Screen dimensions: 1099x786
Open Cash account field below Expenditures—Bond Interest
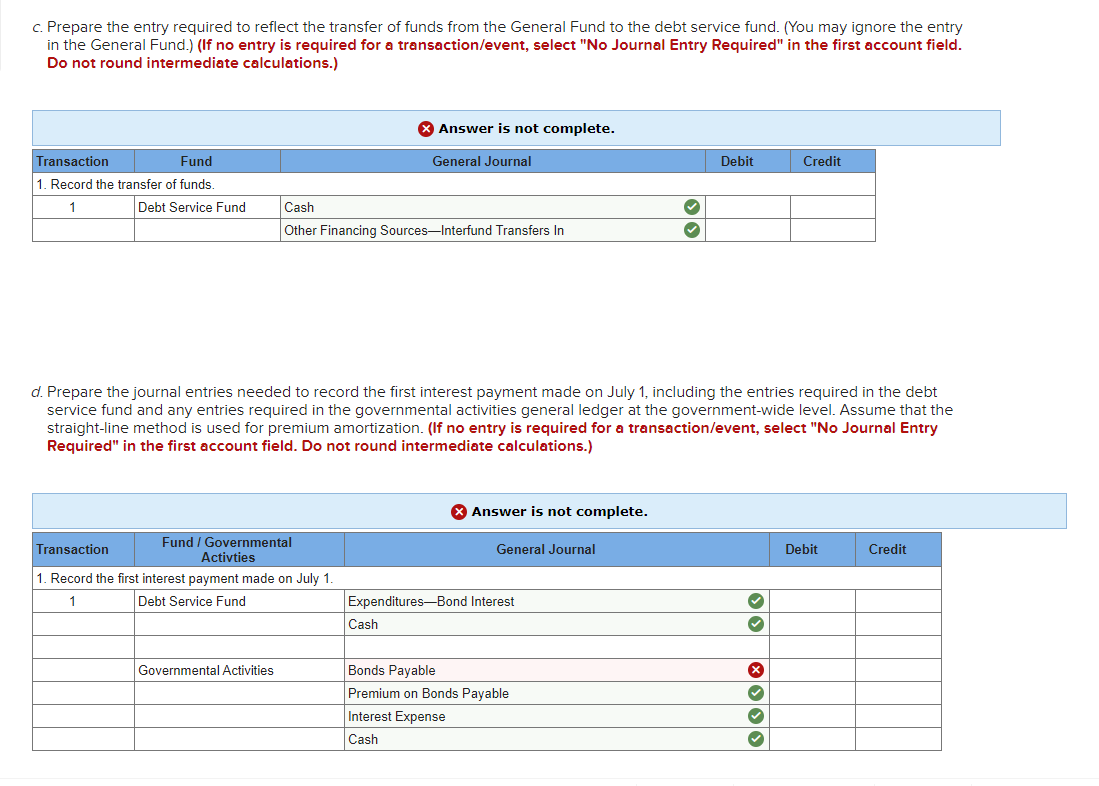click(x=557, y=624)
